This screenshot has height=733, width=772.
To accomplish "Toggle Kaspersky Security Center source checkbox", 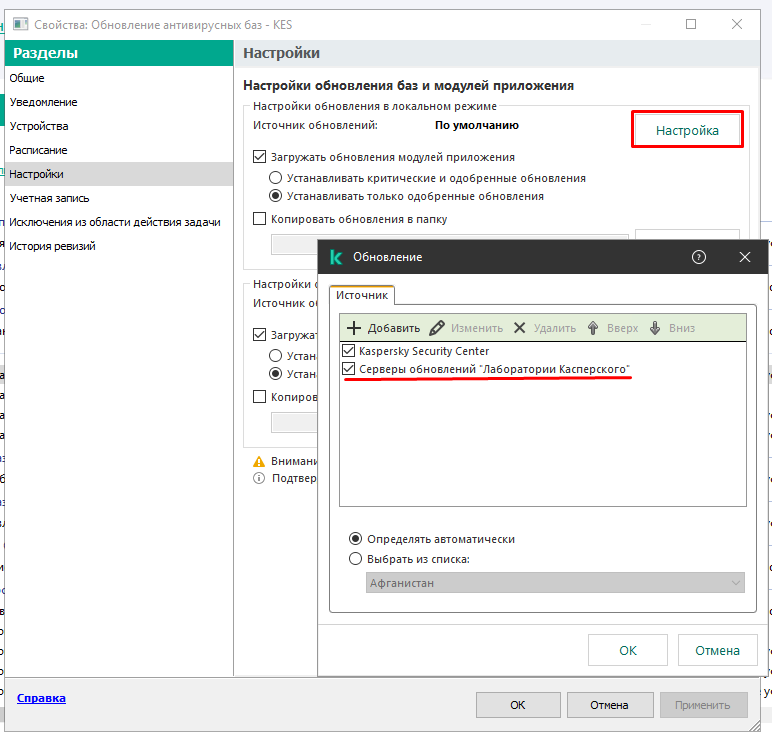I will (349, 351).
